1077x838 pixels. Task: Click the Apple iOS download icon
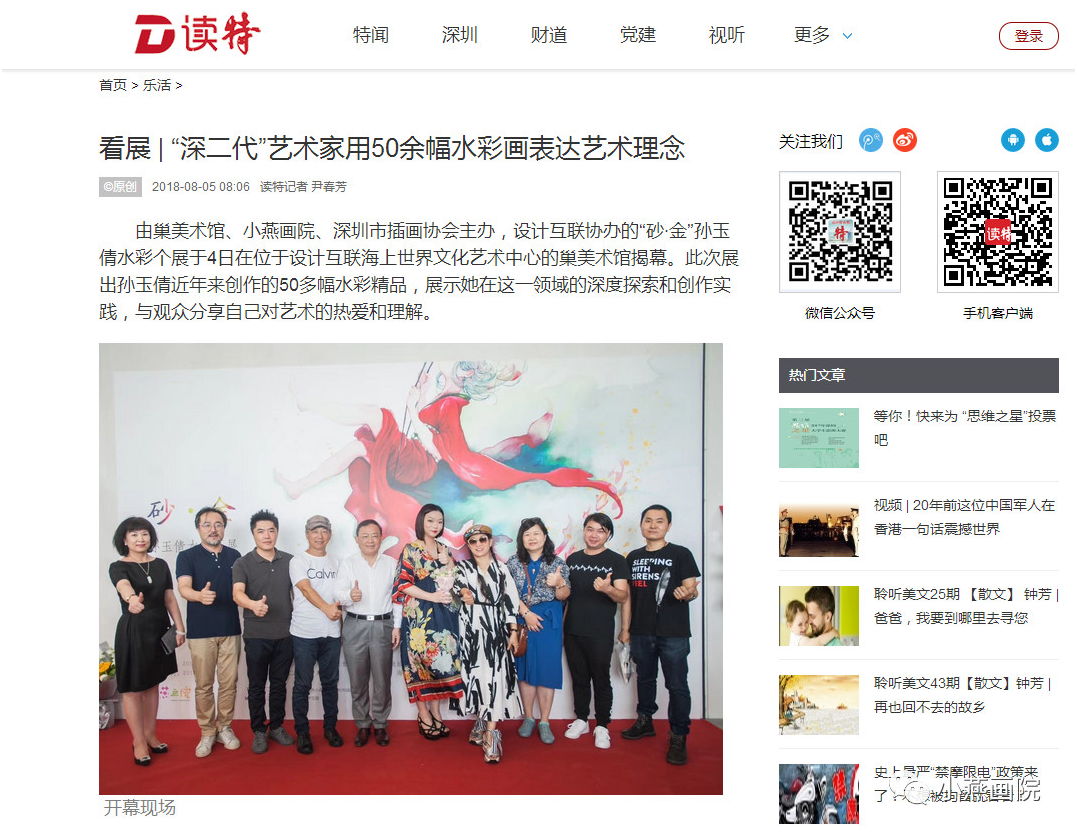[x=1047, y=140]
